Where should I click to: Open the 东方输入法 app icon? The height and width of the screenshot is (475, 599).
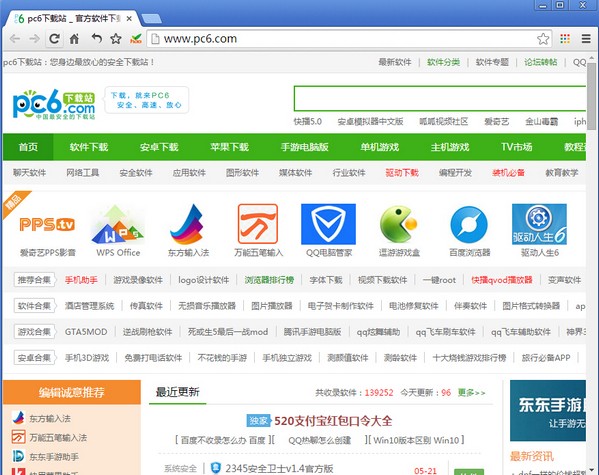coord(187,224)
